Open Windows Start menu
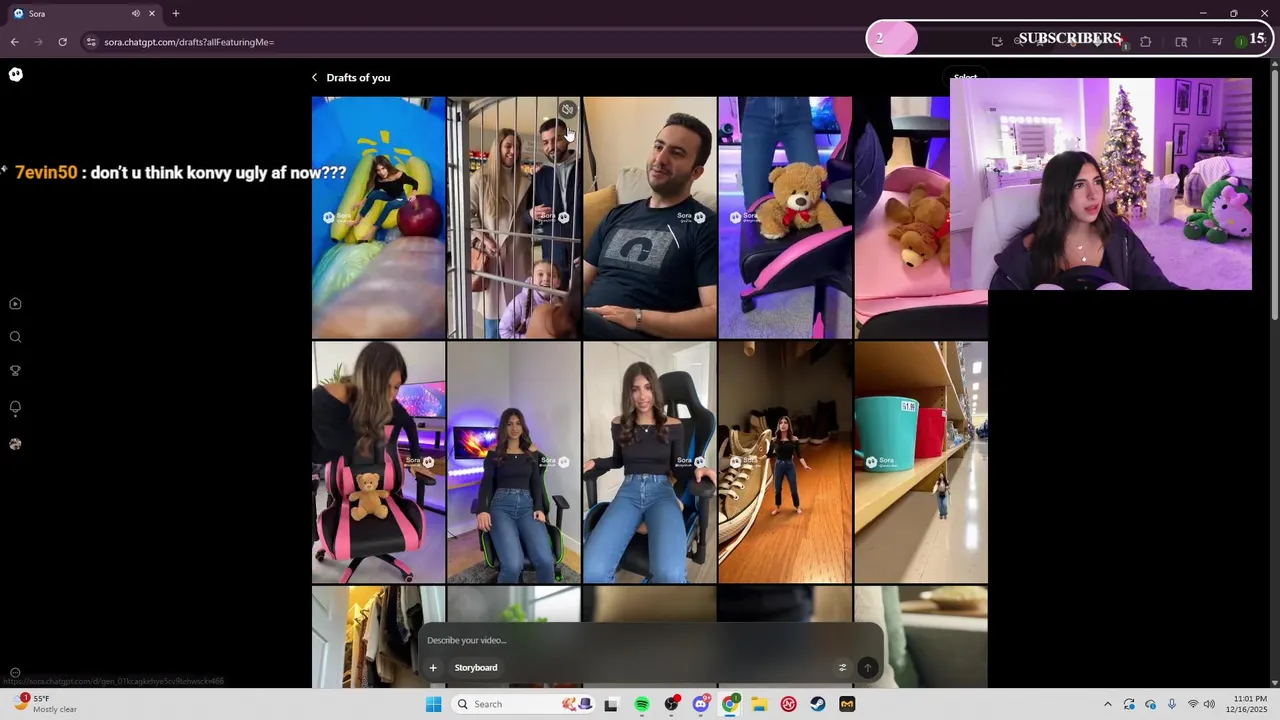This screenshot has height=720, width=1280. point(433,704)
